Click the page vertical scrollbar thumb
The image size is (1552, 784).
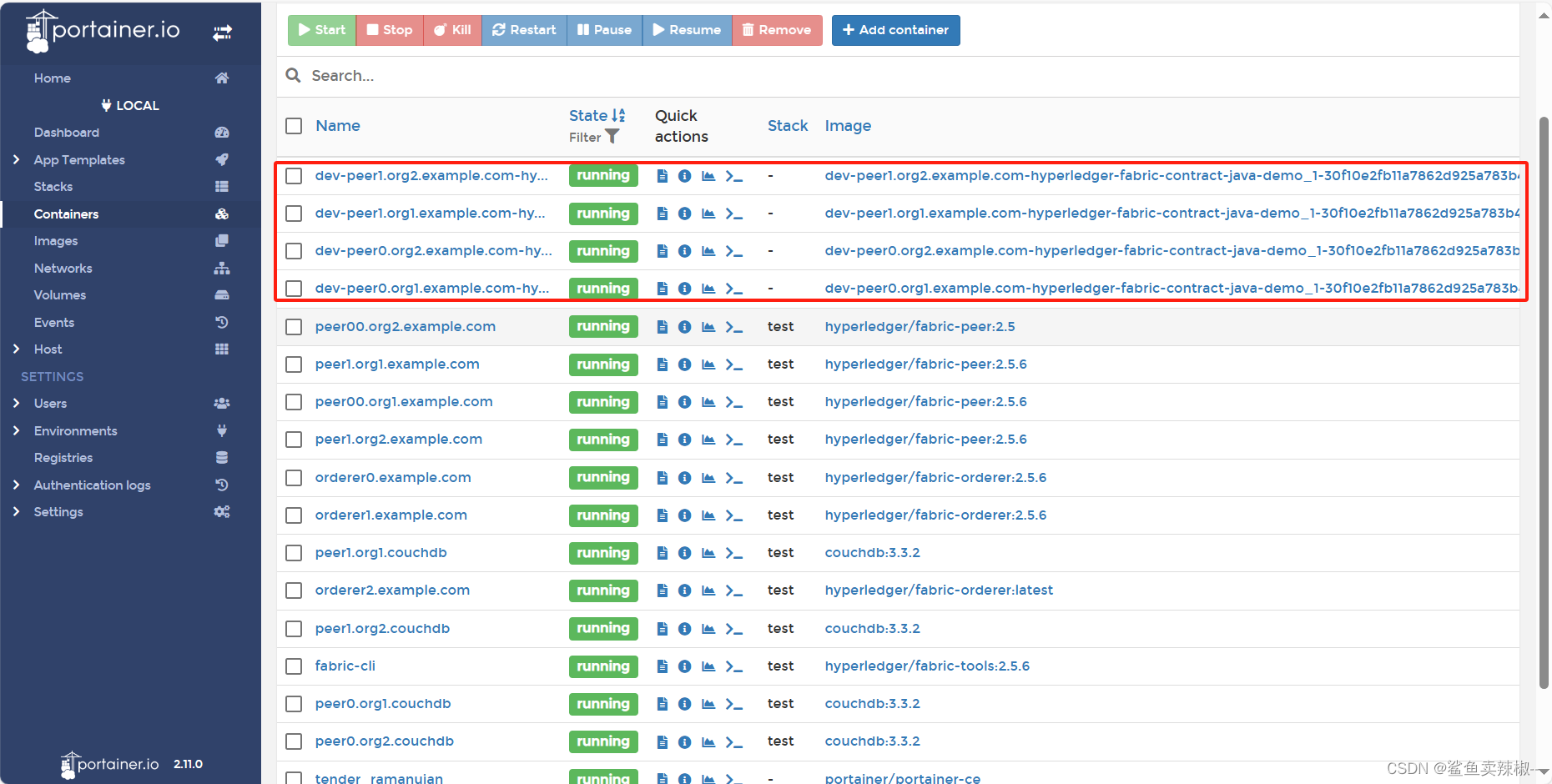coord(1544,402)
